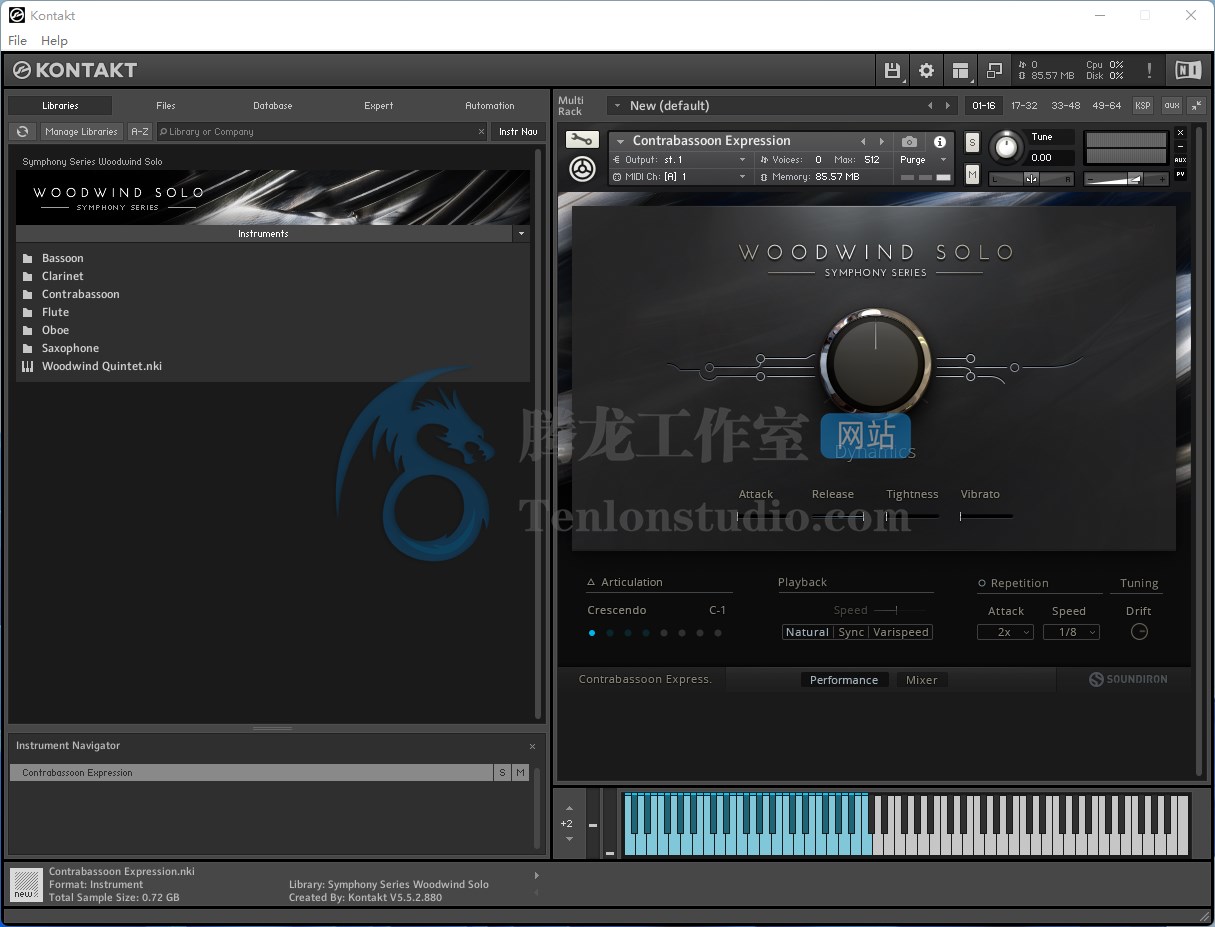1215x927 pixels.
Task: Open the multi rack preset dropdown
Action: pos(617,105)
